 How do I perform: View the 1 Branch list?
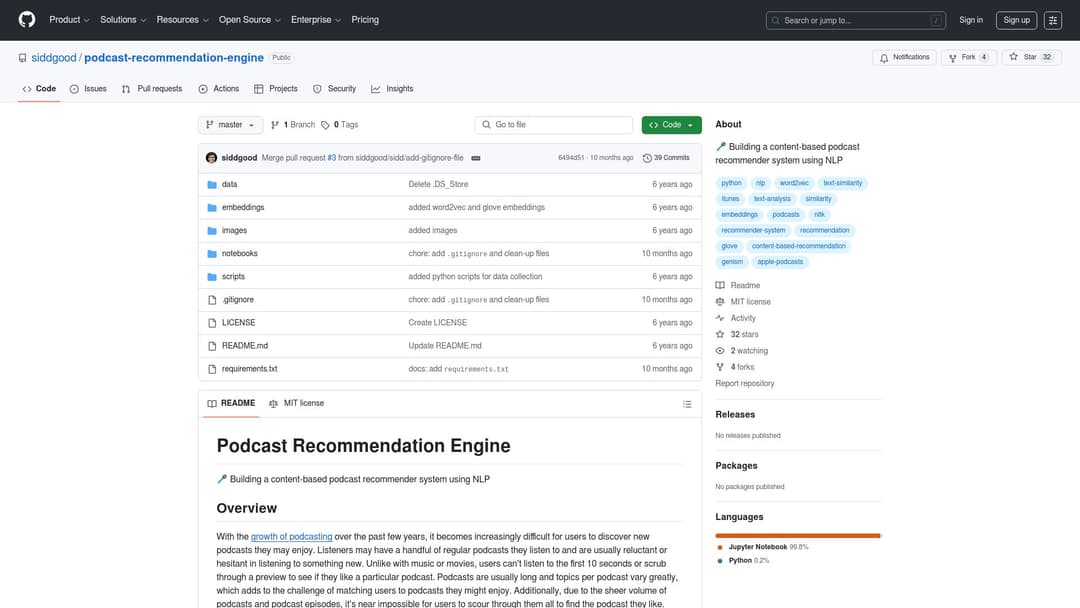[x=293, y=125]
